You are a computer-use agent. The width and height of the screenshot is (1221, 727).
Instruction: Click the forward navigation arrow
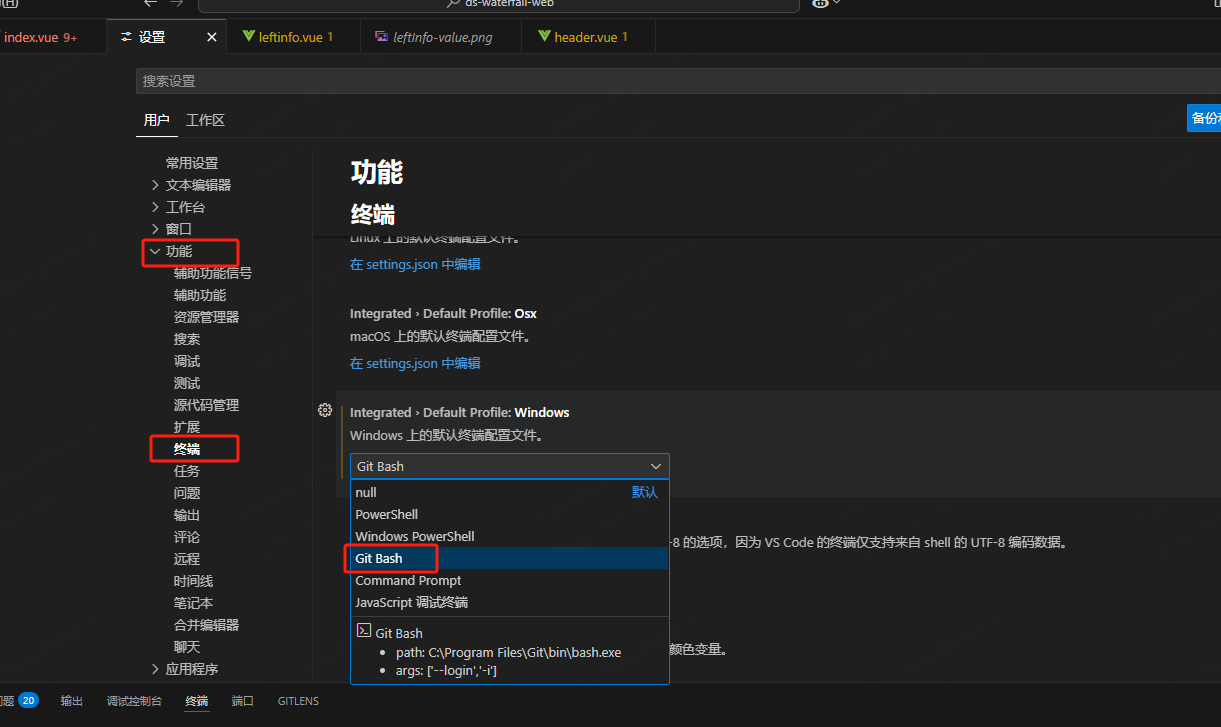[176, 4]
